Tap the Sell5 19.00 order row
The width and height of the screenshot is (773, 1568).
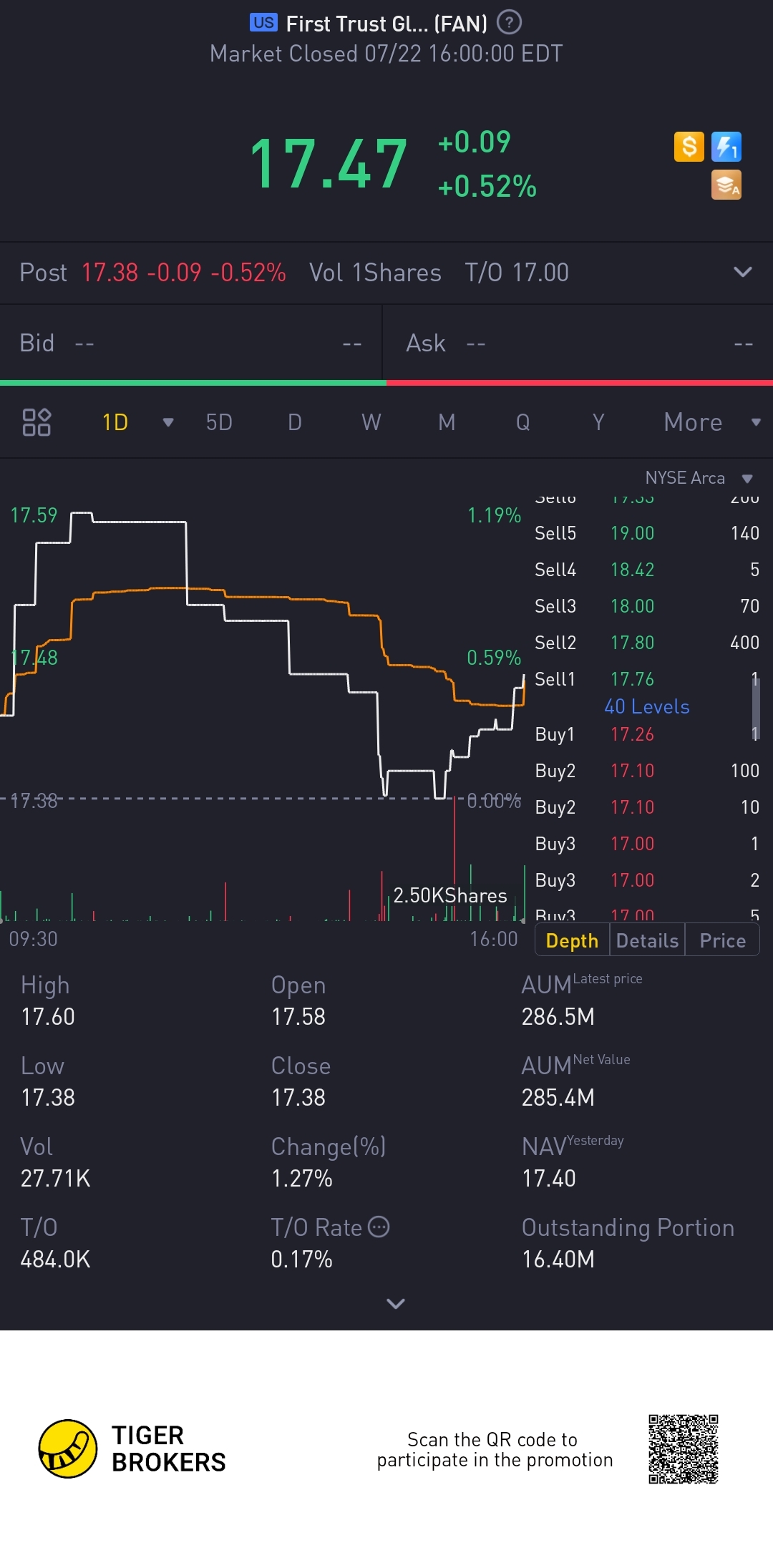[x=647, y=533]
